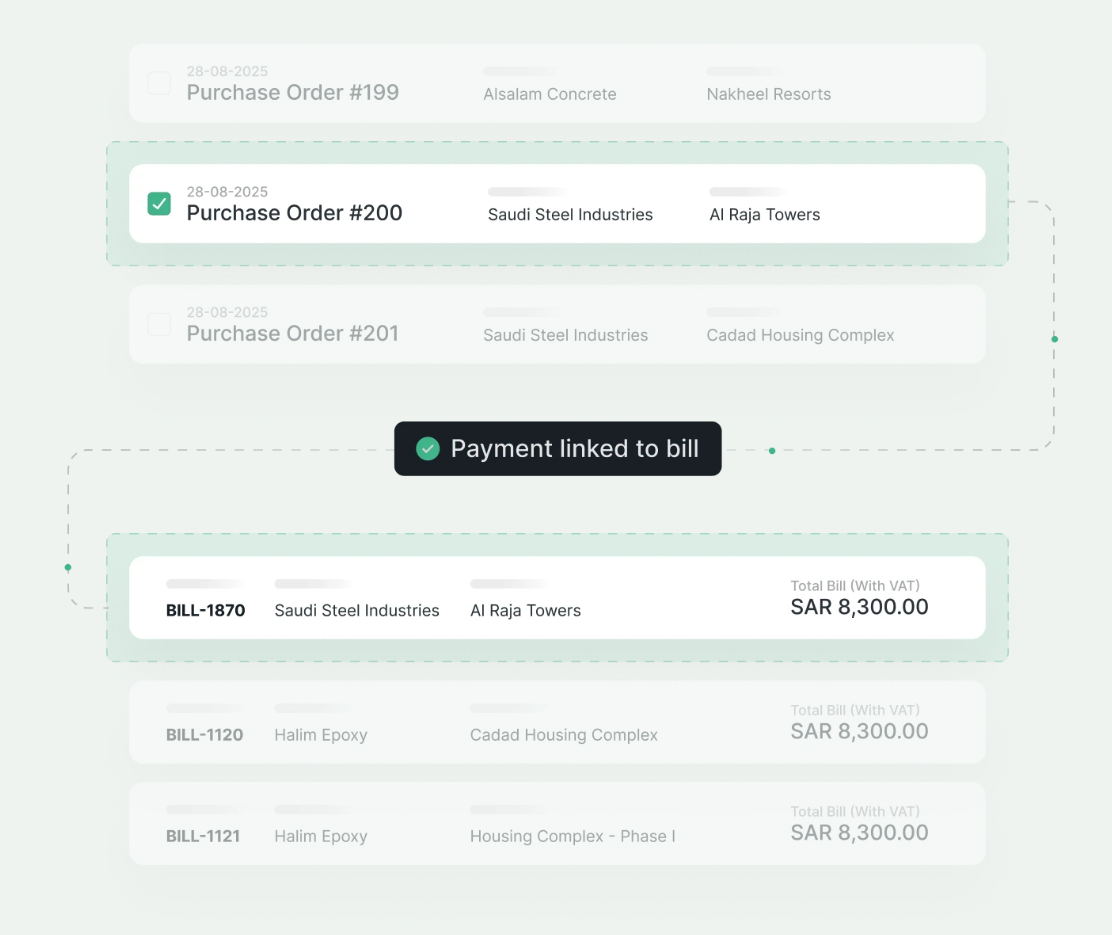Click Saudi Steel Industries in order #200
1112x935 pixels.
[x=570, y=214]
